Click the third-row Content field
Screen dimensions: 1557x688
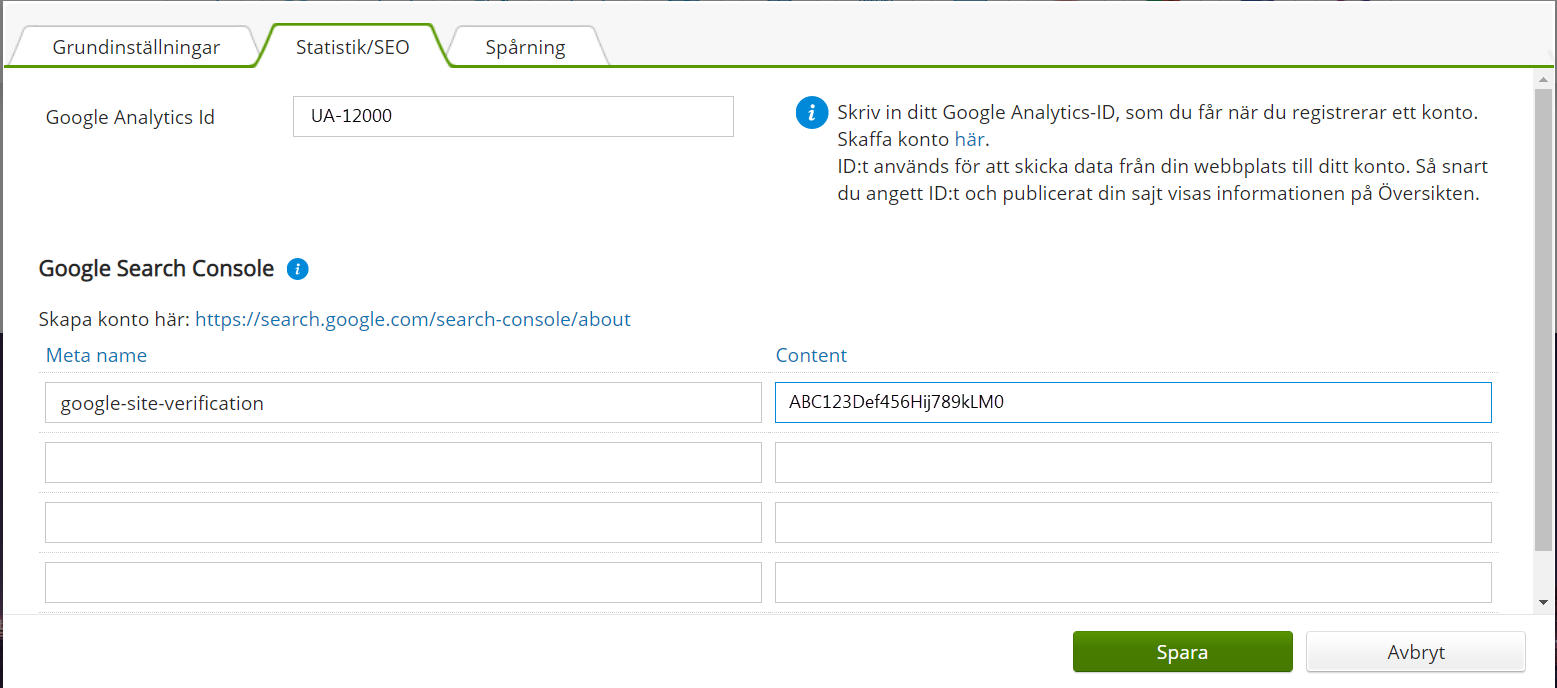point(1132,522)
